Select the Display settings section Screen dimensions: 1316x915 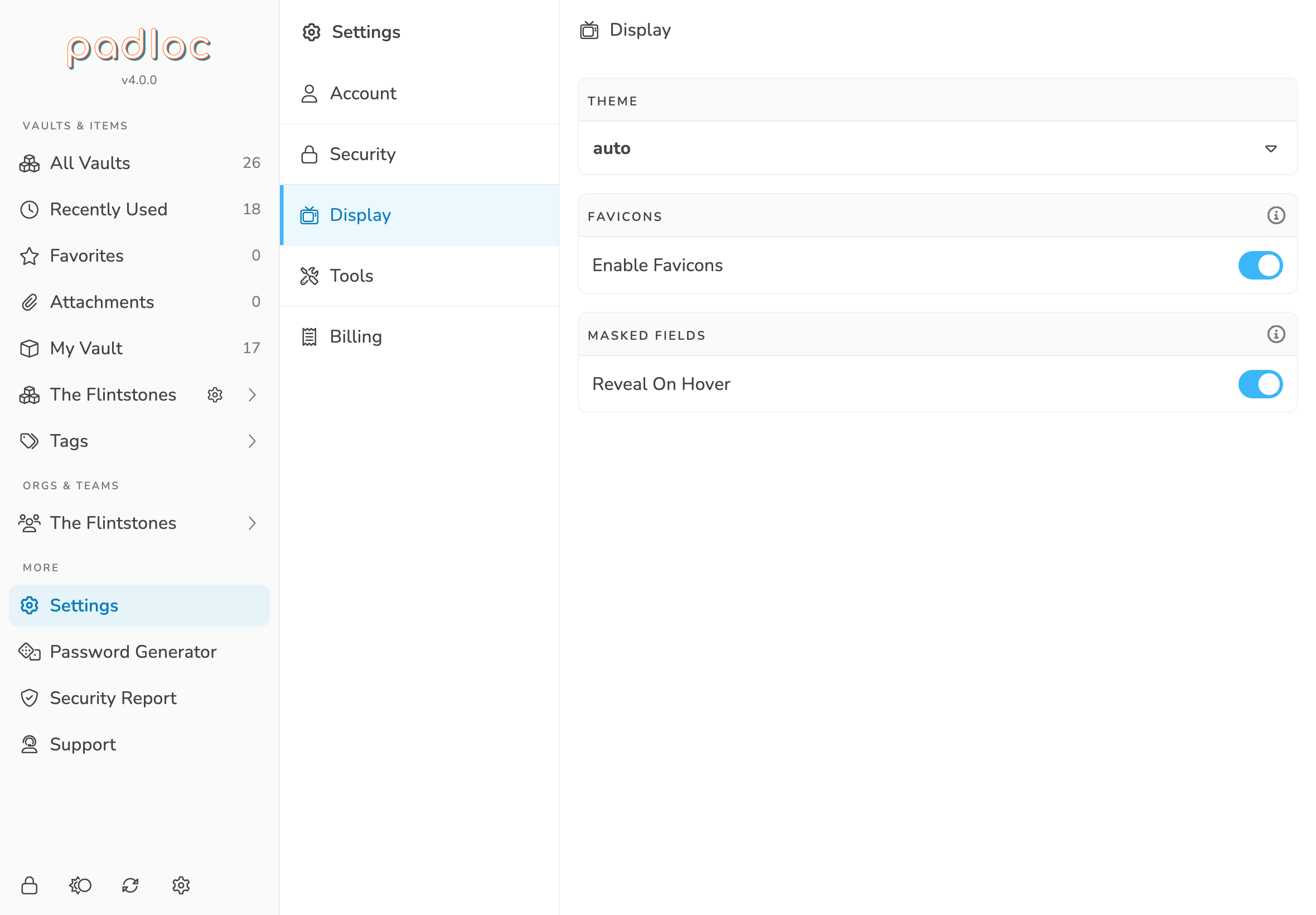[419, 215]
